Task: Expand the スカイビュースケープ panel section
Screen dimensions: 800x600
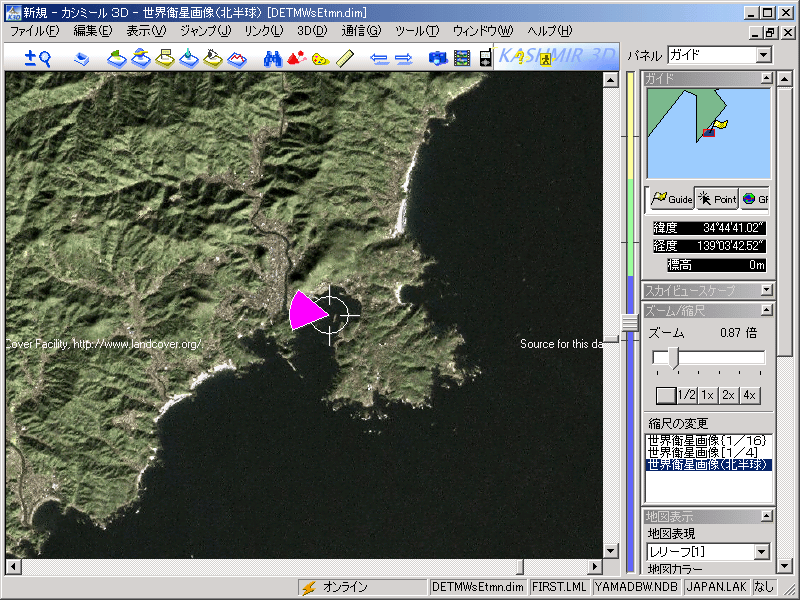Action: click(x=766, y=290)
